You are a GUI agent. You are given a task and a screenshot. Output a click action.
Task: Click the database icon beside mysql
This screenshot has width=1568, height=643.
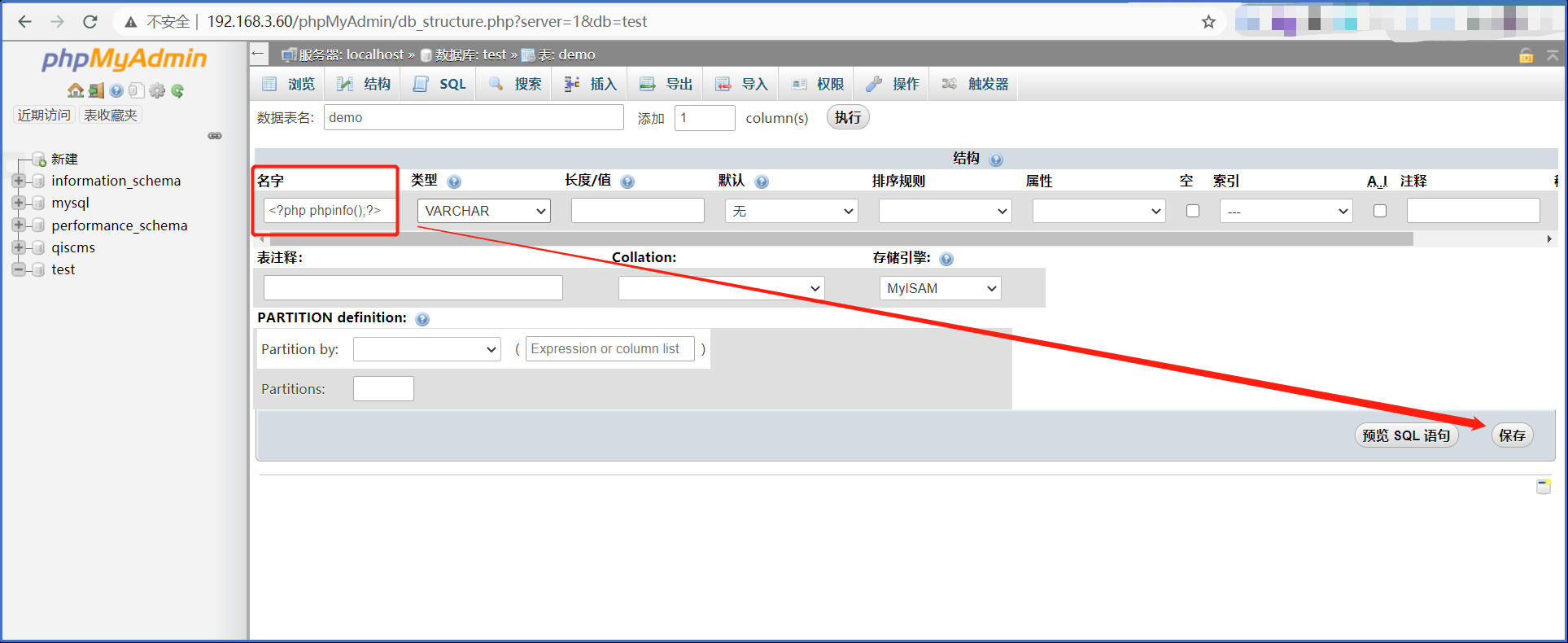tap(37, 203)
